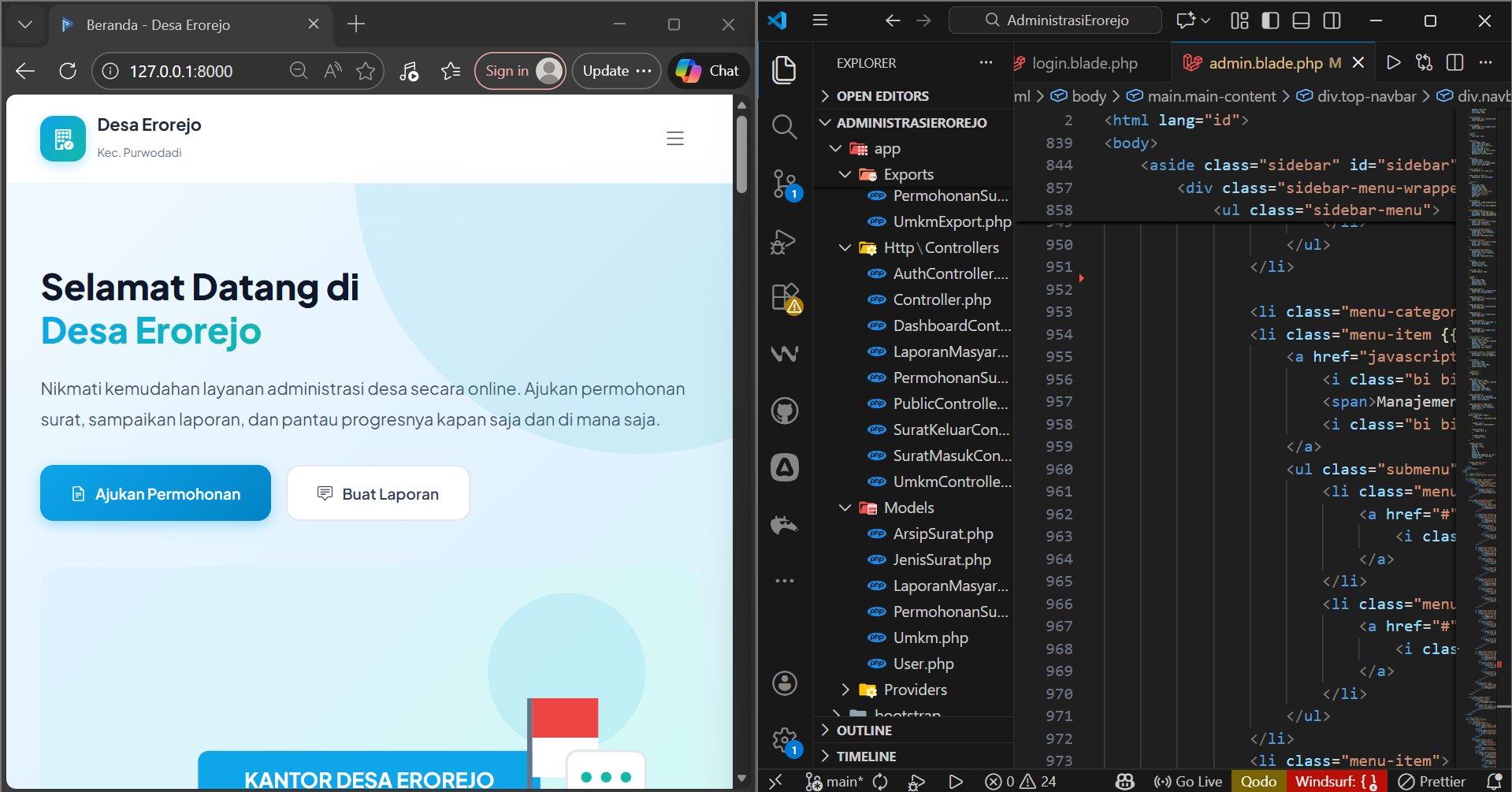The width and height of the screenshot is (1512, 792).
Task: Open the Extensions view showing warning badge
Action: coord(784,298)
